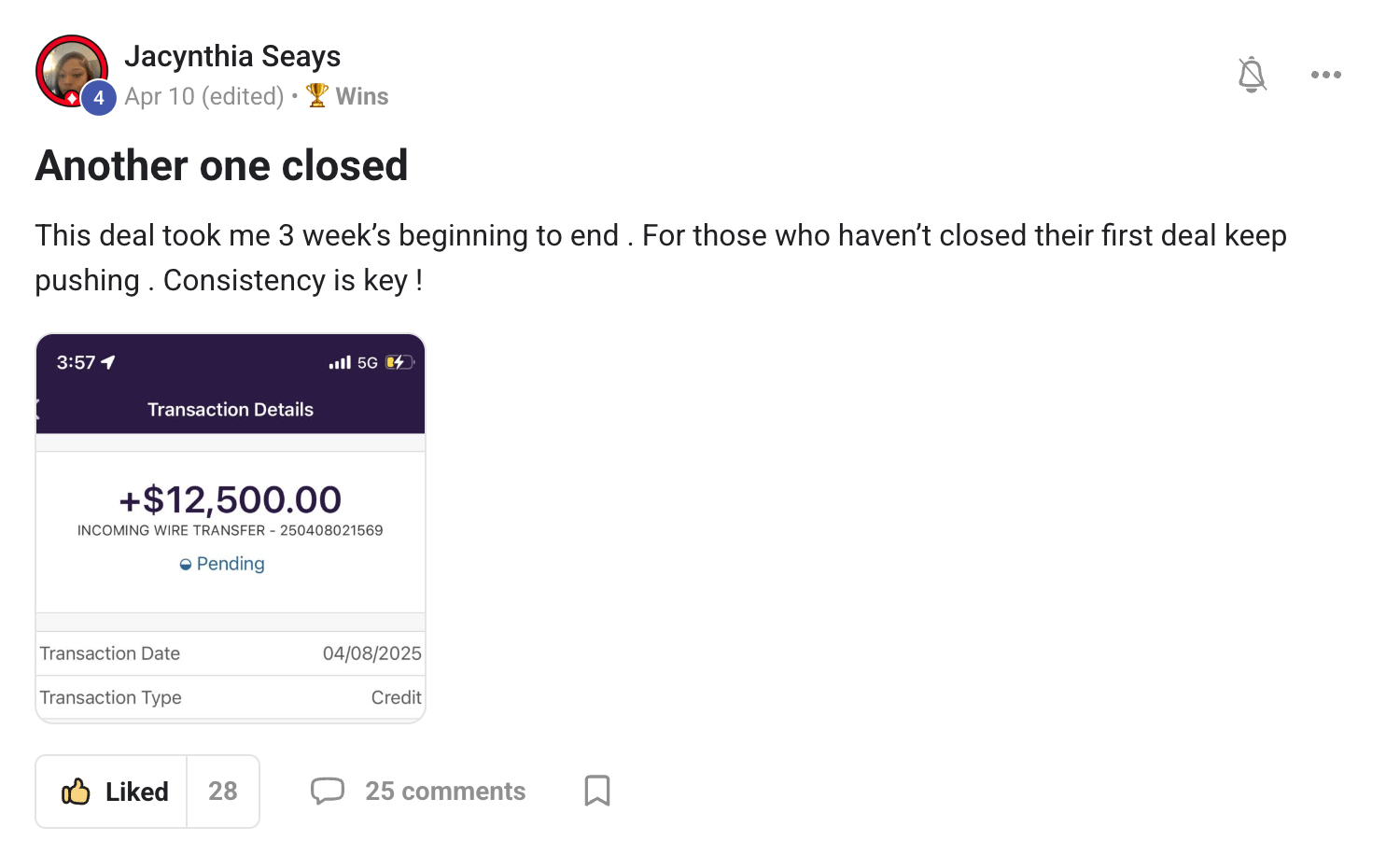The width and height of the screenshot is (1400, 855).
Task: Click the Transaction Date row in image
Action: point(231,653)
